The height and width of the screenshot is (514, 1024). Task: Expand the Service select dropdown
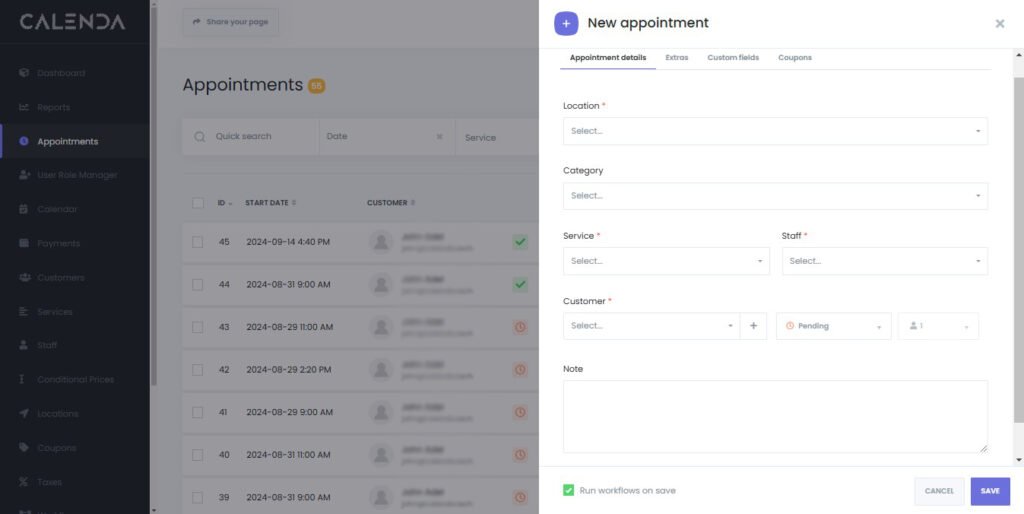click(665, 261)
